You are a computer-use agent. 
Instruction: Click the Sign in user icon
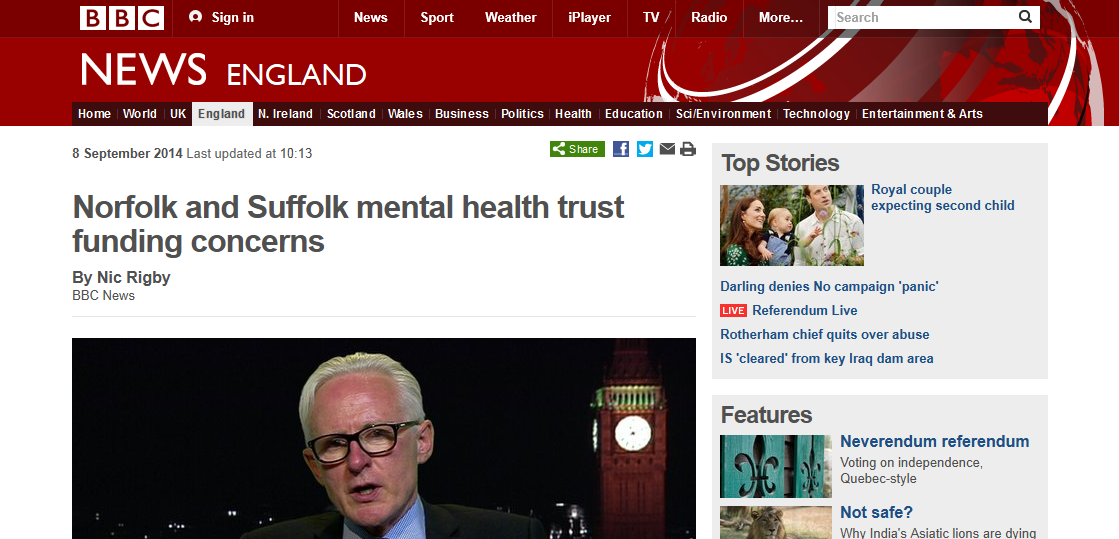[196, 17]
